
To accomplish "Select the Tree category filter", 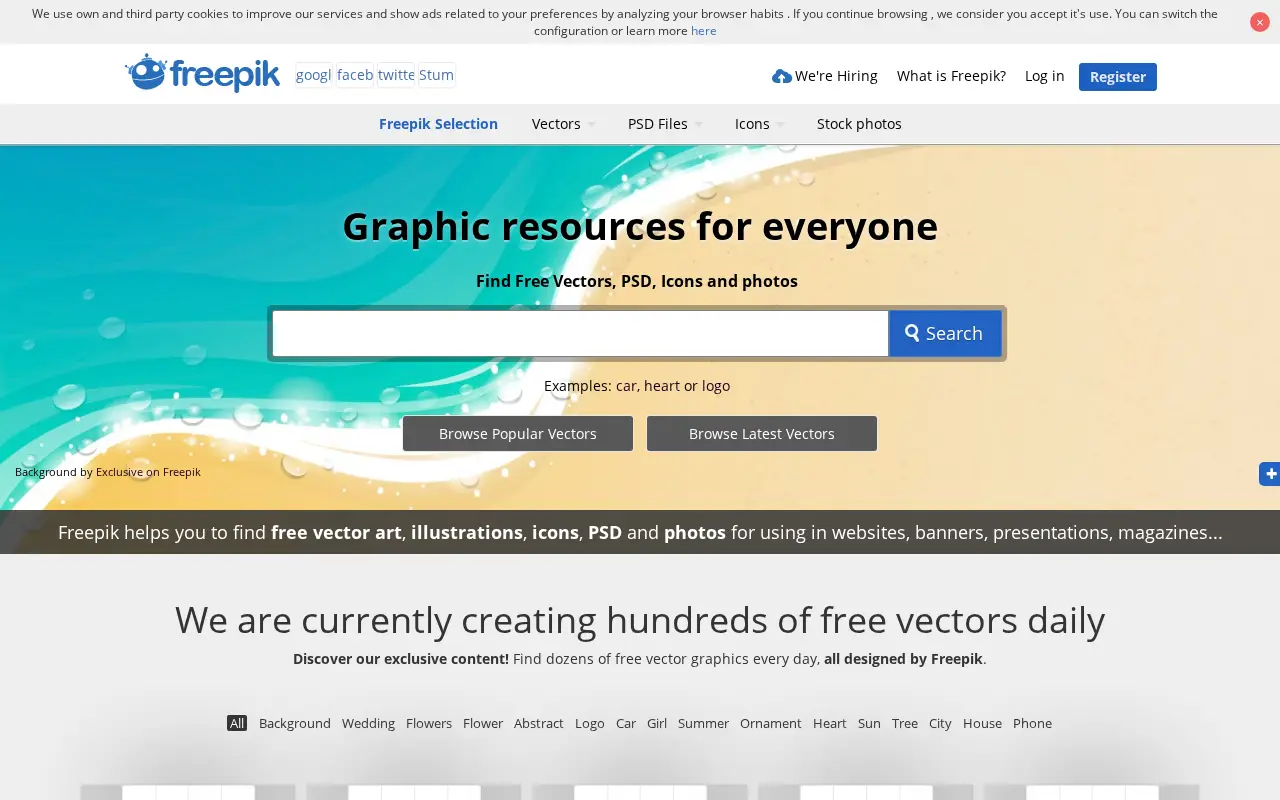I will pyautogui.click(x=905, y=723).
